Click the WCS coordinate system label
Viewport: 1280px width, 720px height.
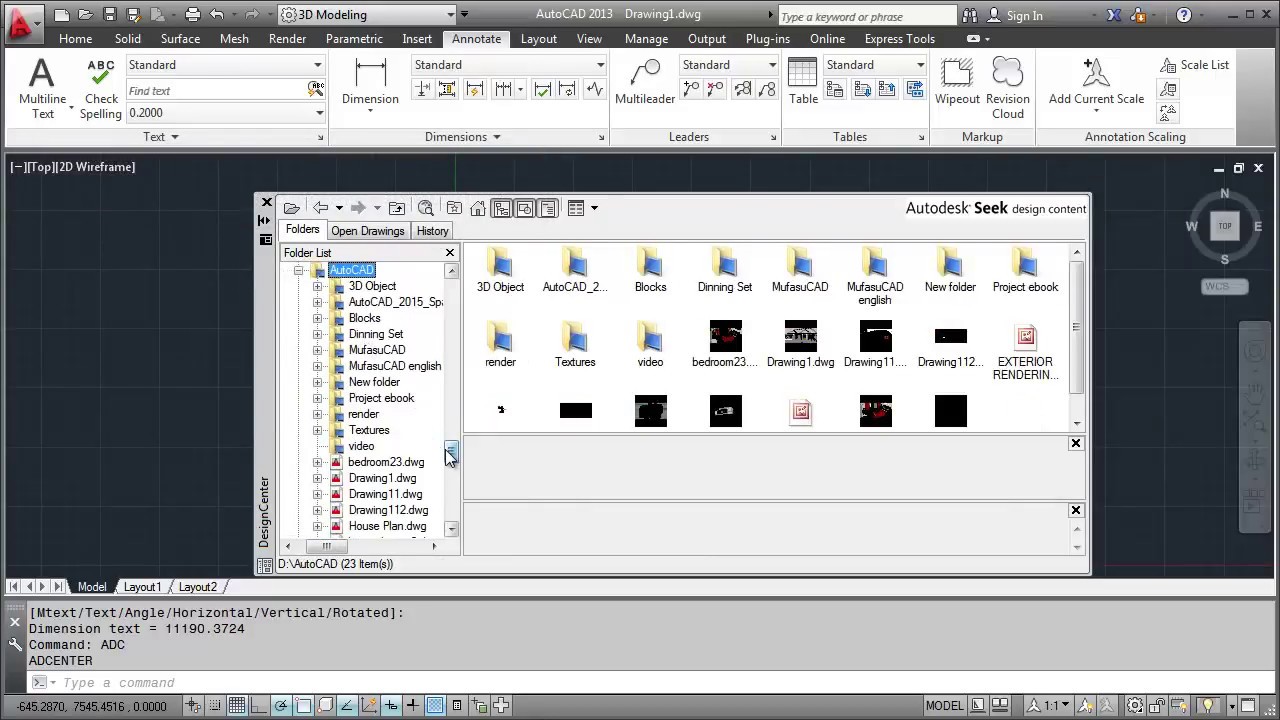1225,287
